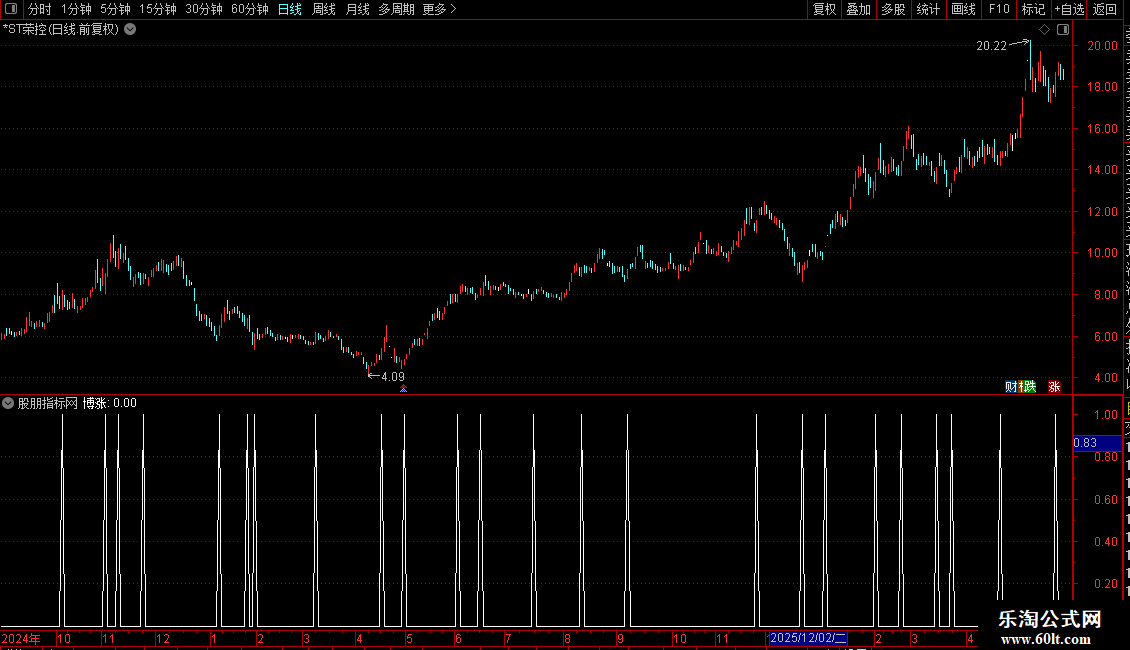Open the F10 company info

click(x=999, y=9)
